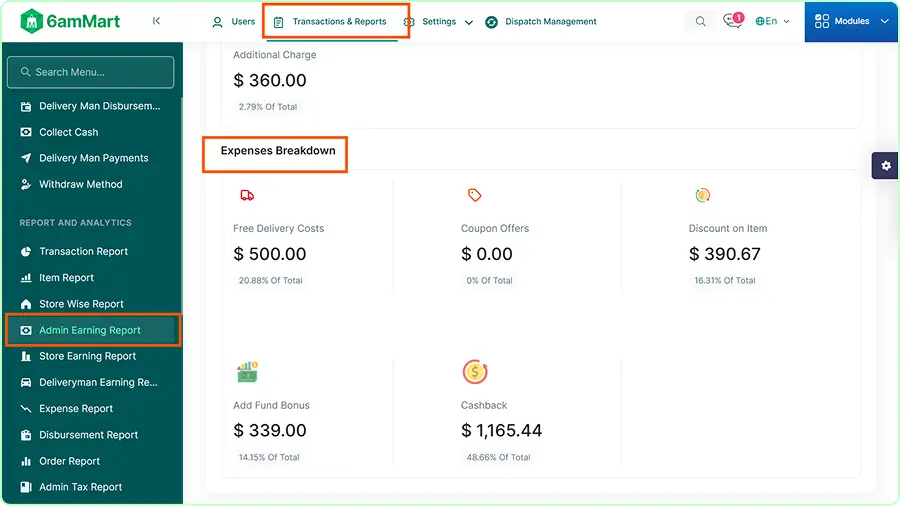Open the chat messages notification icon
Screen dimensions: 900x506
point(733,21)
